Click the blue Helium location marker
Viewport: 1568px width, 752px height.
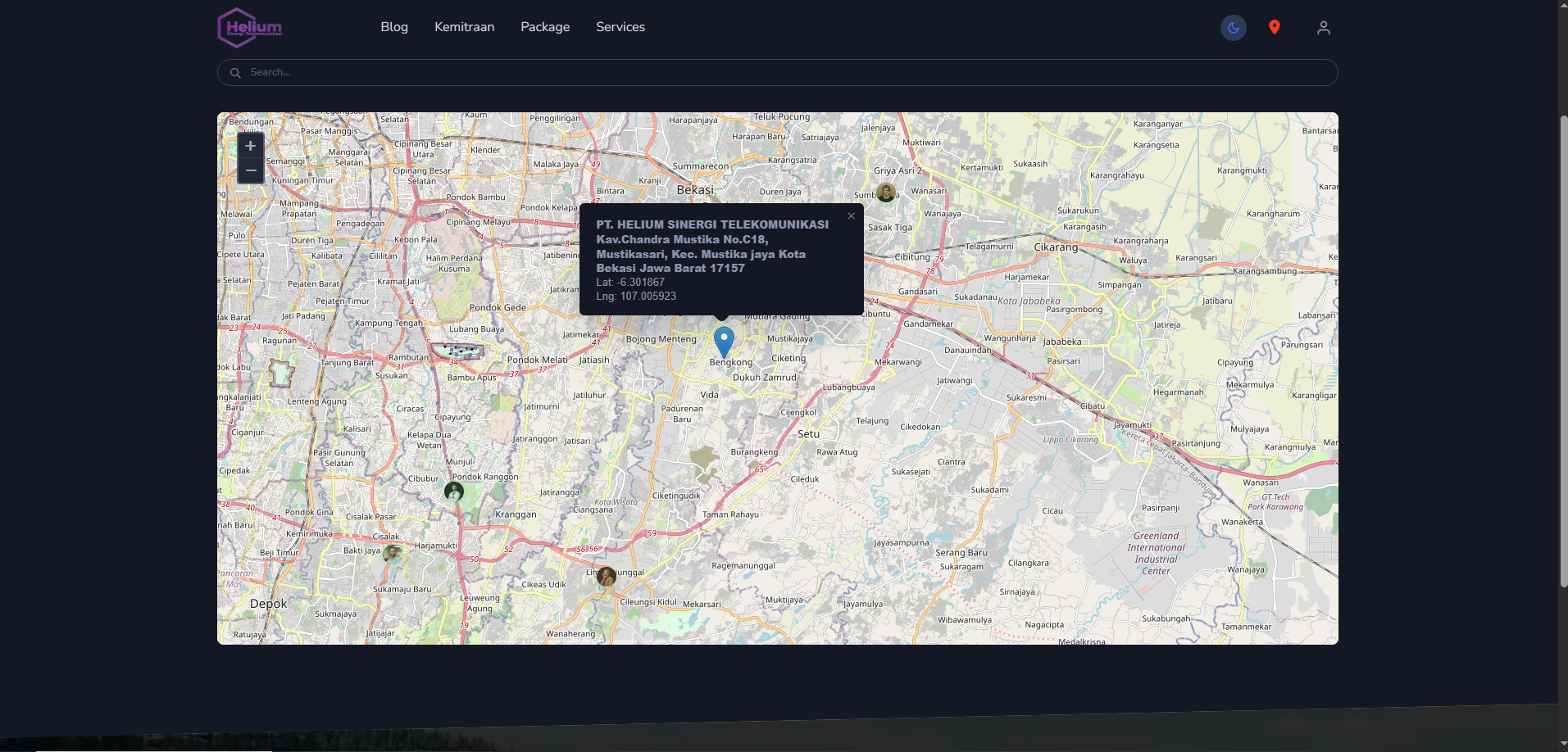coord(724,342)
